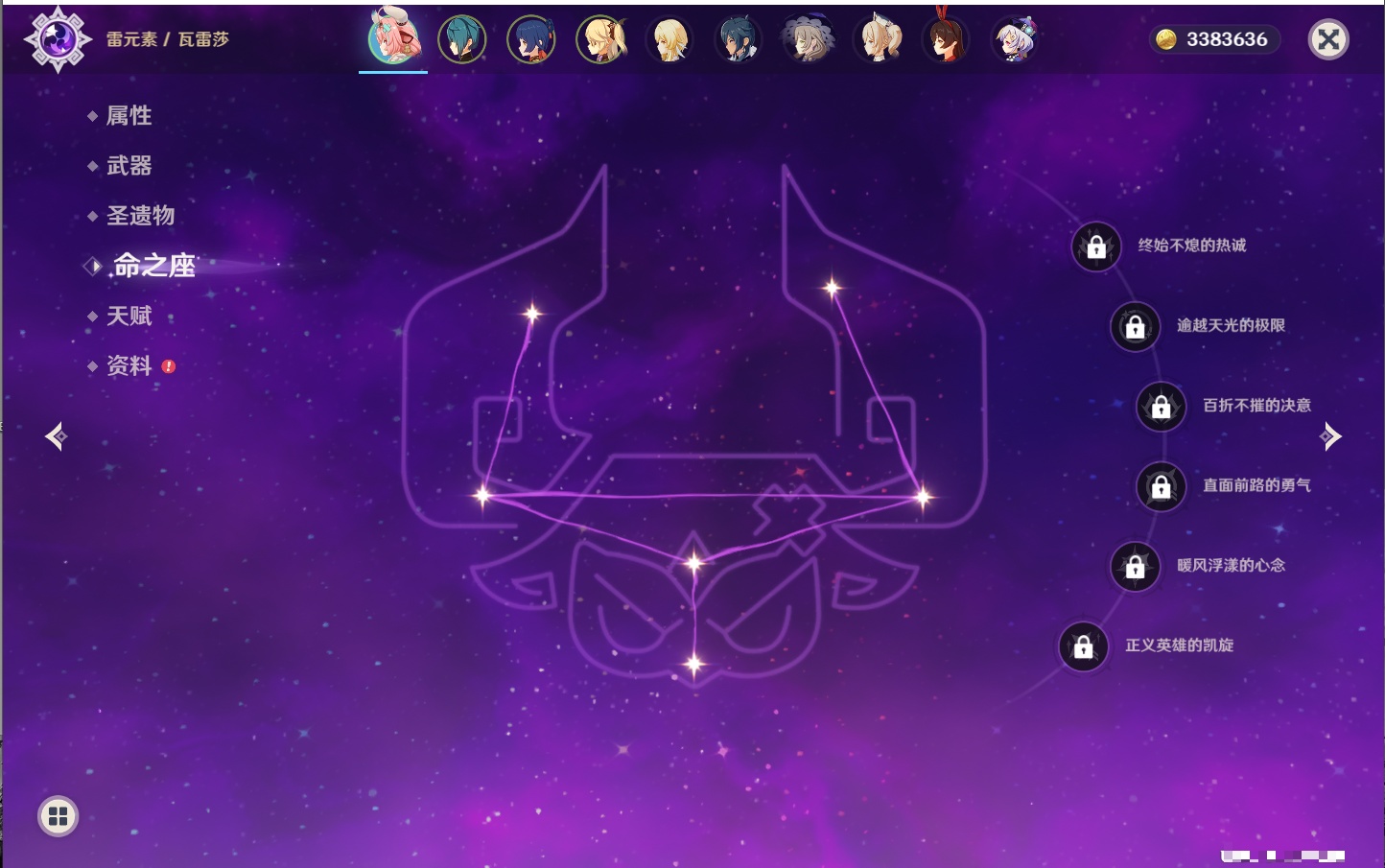Select the constellation name 直面前路的勇气

(x=1257, y=485)
